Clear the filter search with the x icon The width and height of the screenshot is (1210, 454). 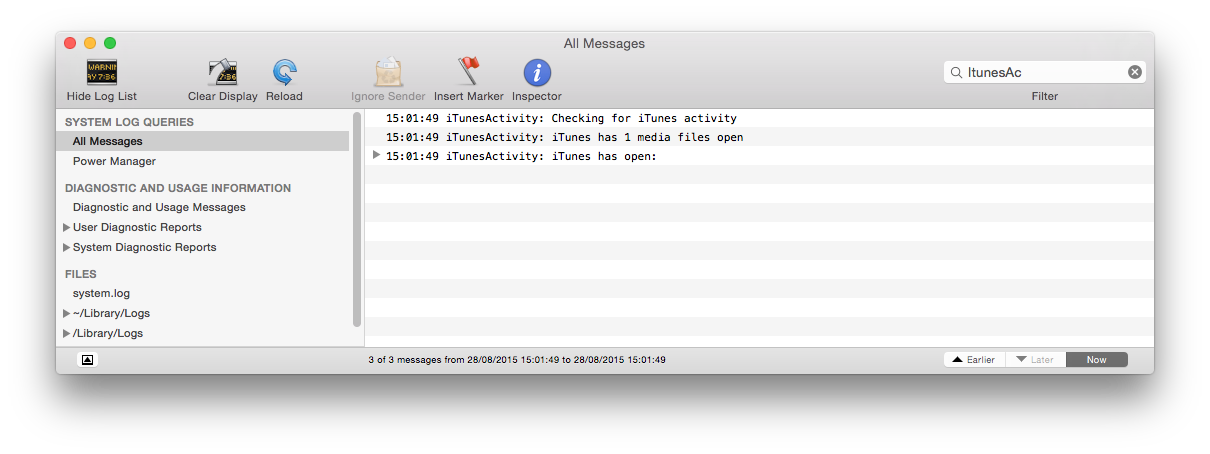point(1135,72)
